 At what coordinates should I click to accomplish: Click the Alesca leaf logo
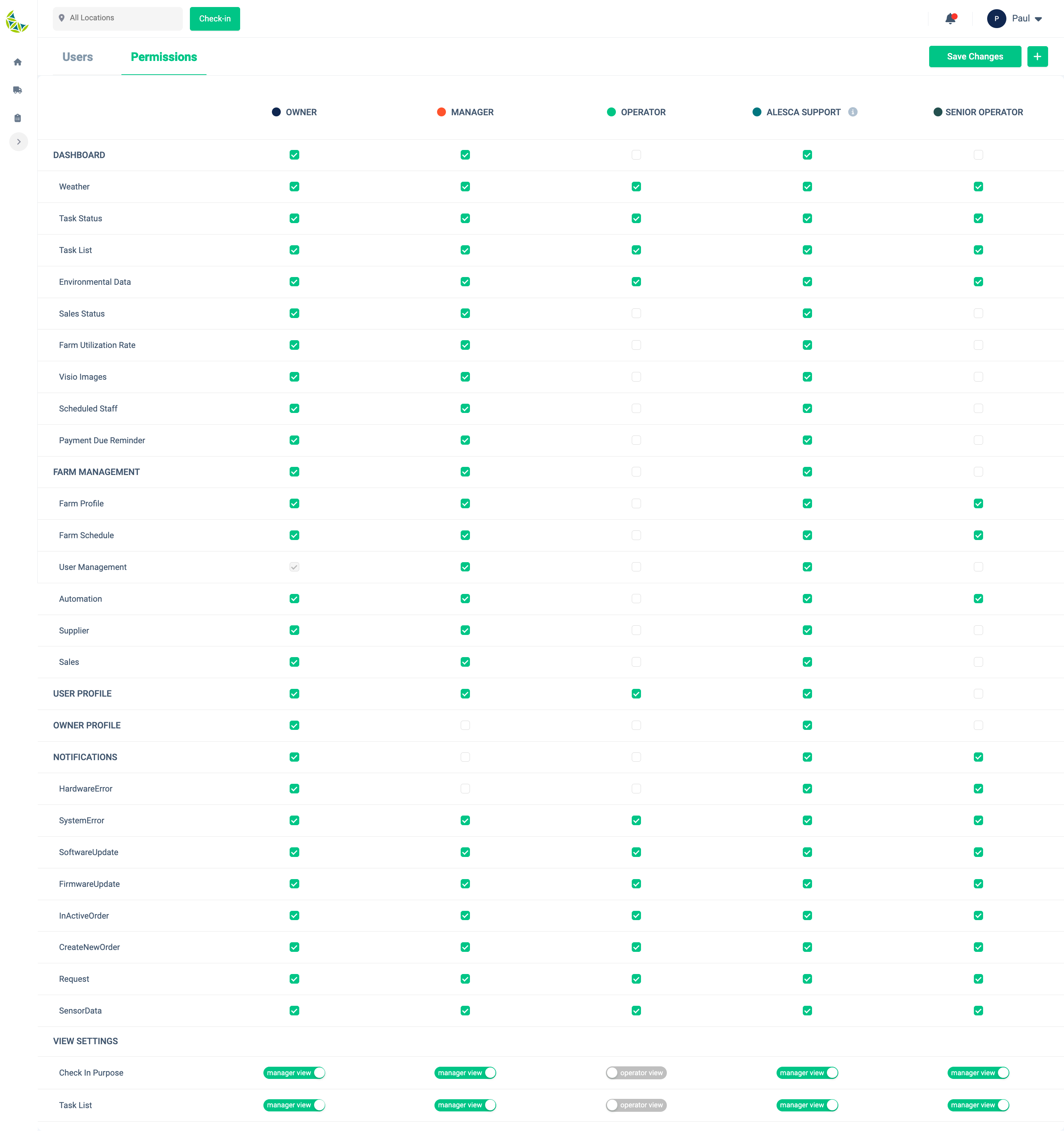click(17, 22)
